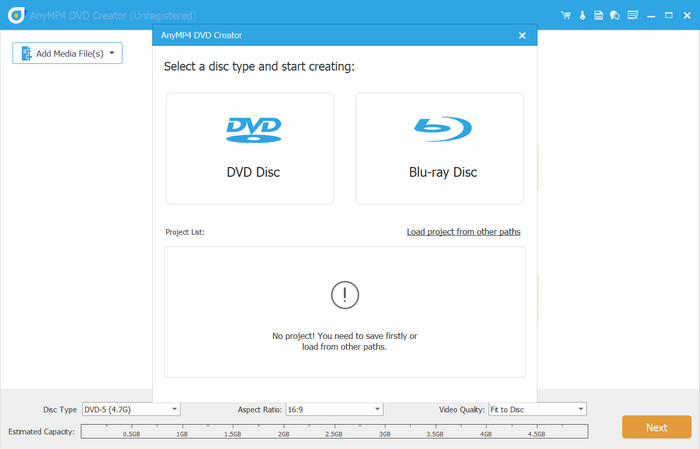The width and height of the screenshot is (700, 449).
Task: Click the 'Aspect Ratio:' label
Action: (259, 409)
